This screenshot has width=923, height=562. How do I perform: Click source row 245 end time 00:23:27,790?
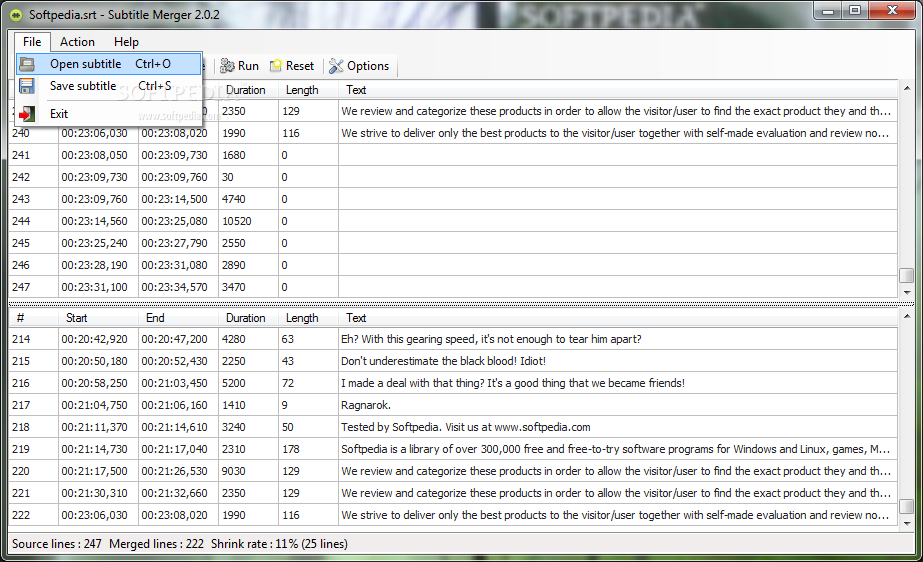(174, 243)
